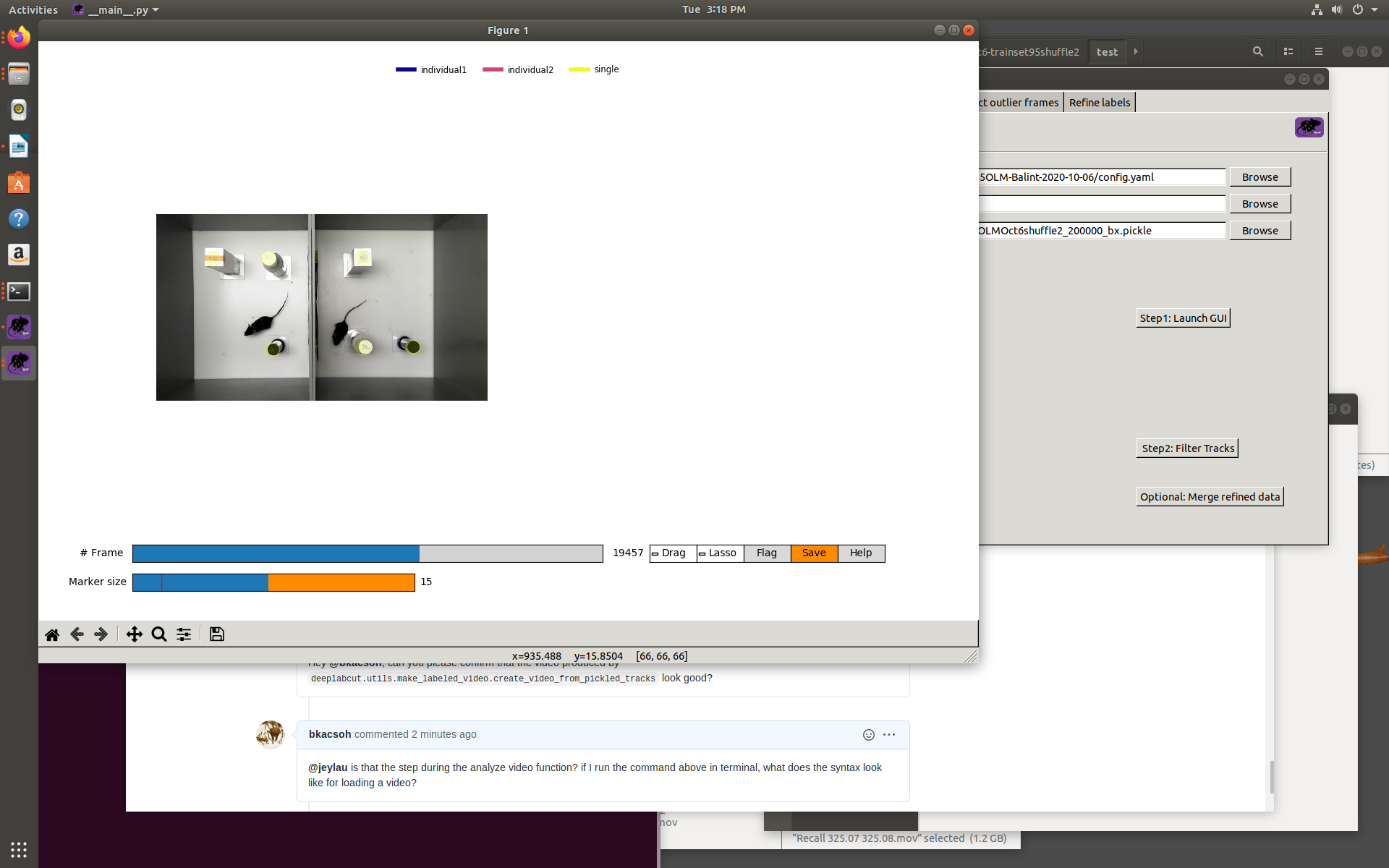The height and width of the screenshot is (868, 1389).
Task: Go forward to the next view
Action: point(101,634)
